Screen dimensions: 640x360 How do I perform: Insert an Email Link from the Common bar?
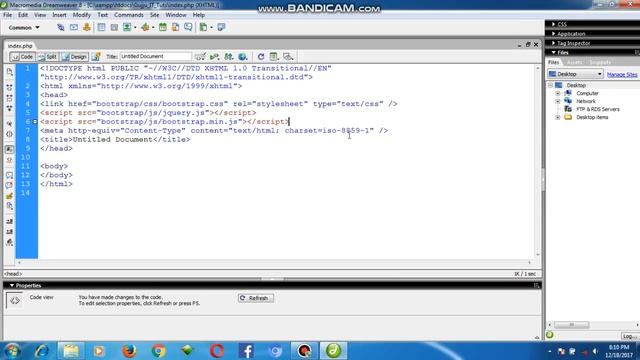coord(73,27)
